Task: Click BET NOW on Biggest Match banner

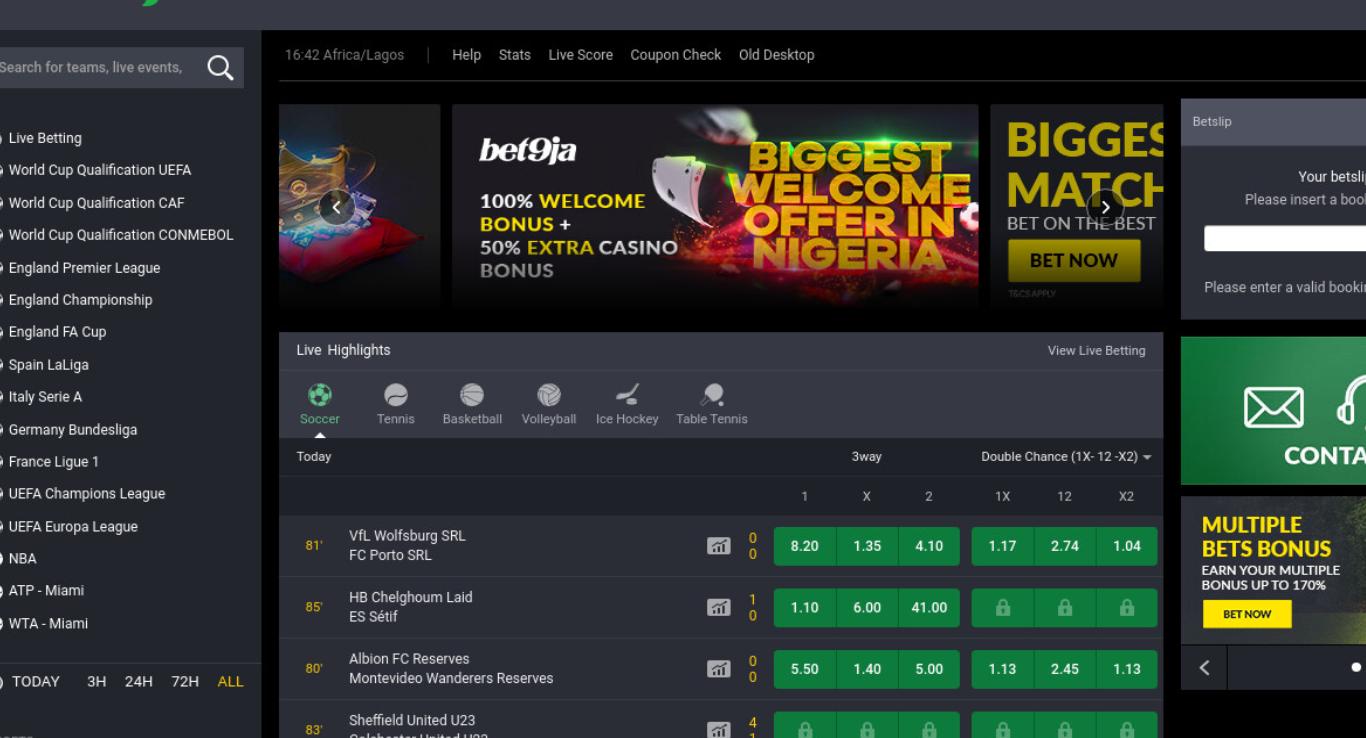Action: tap(1073, 261)
